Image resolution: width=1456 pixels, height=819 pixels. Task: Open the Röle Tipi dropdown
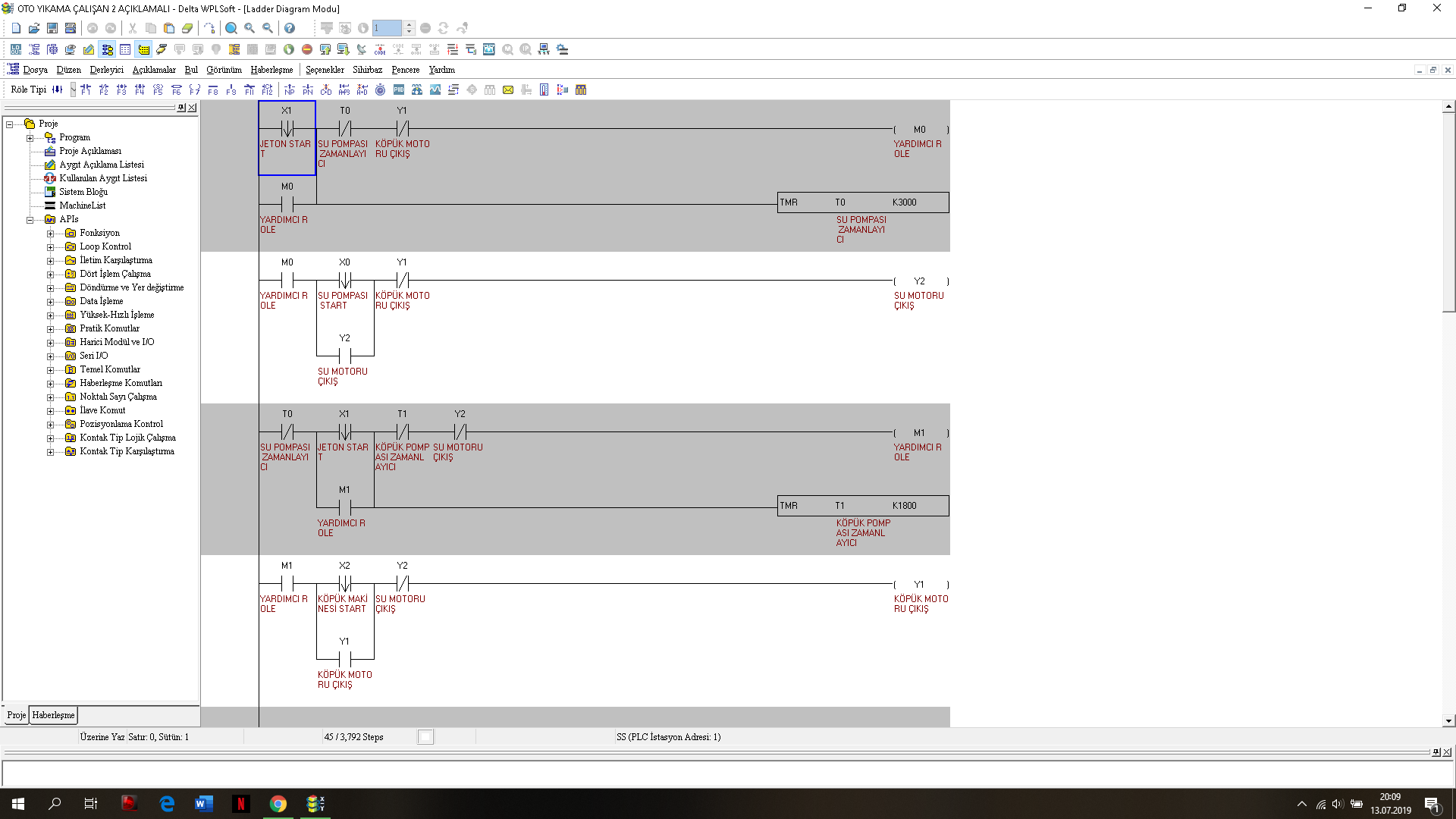[x=73, y=89]
